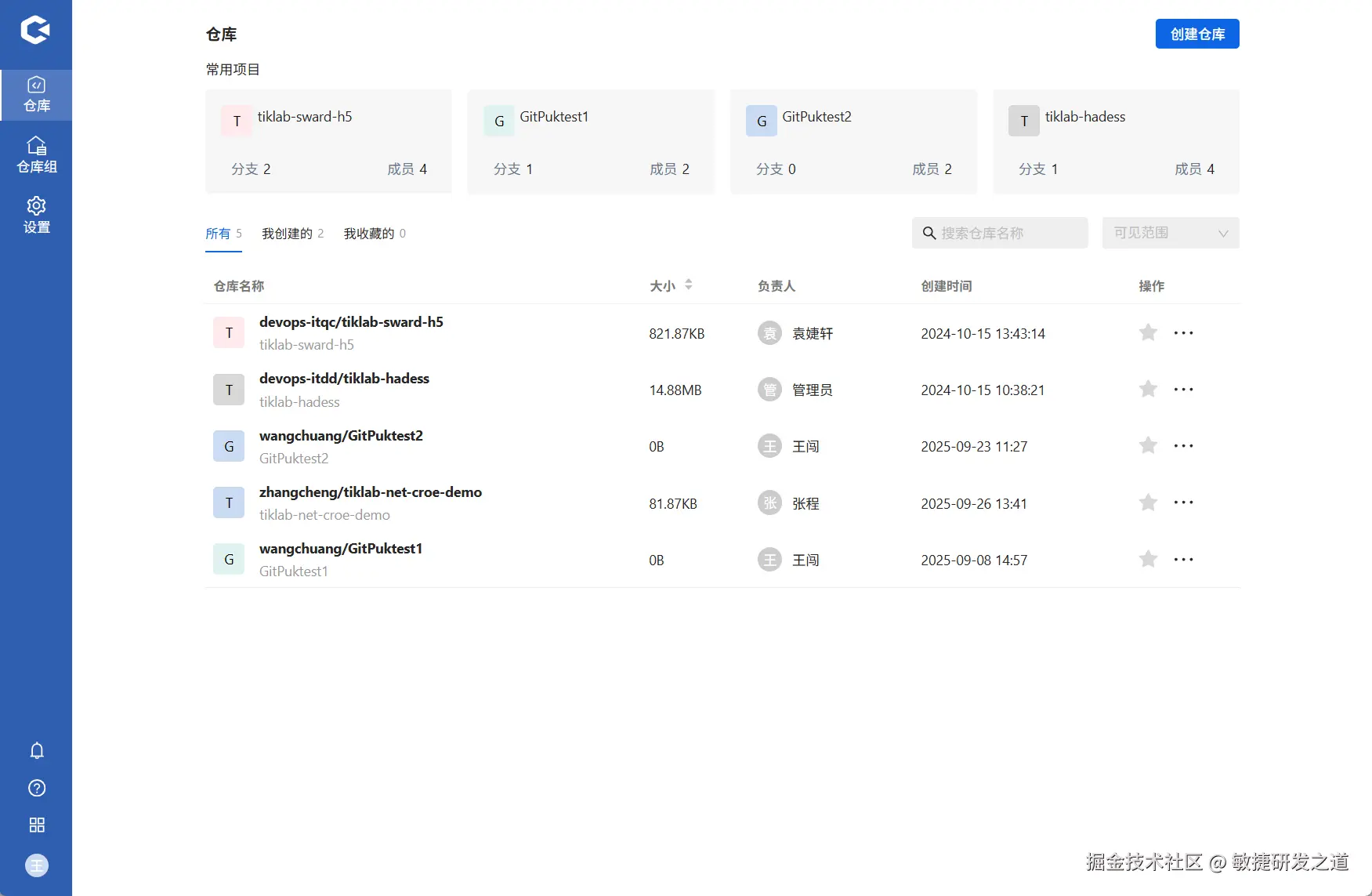Sort repositories by 大小 using the sort arrows
The height and width of the screenshot is (896, 1372).
[689, 285]
